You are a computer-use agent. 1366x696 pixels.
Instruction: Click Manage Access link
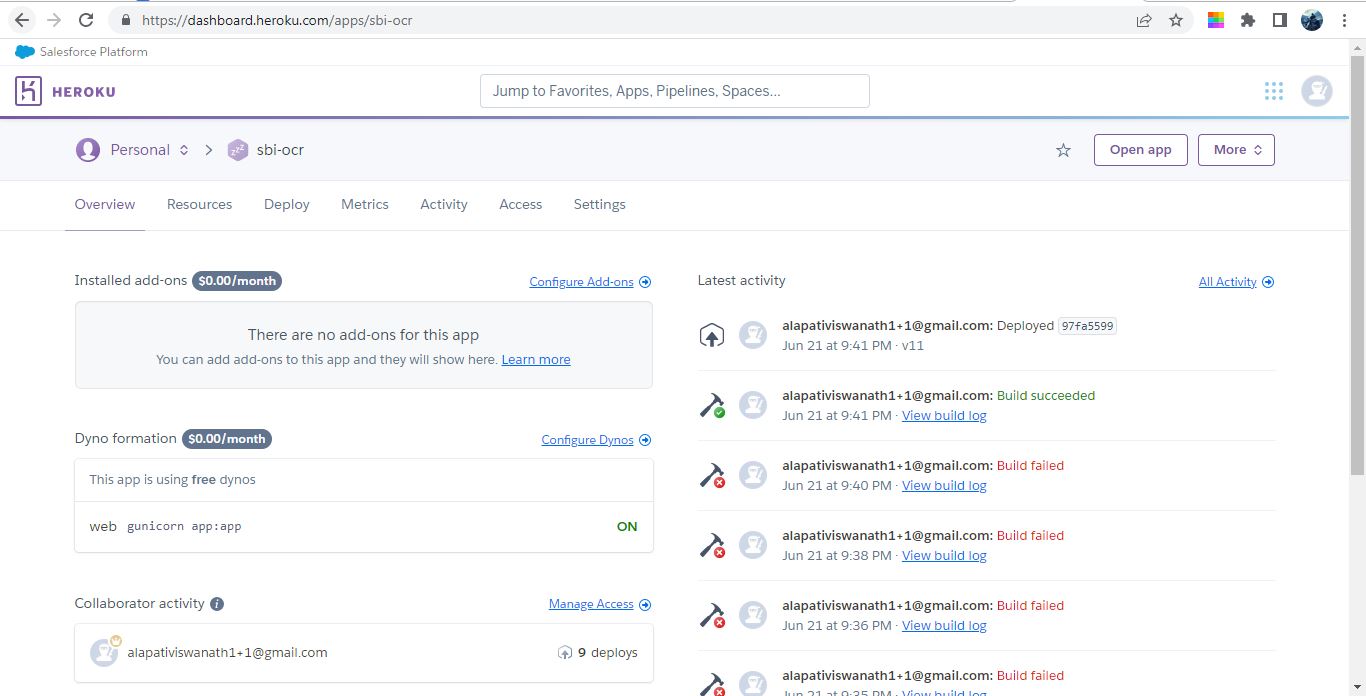[600, 604]
